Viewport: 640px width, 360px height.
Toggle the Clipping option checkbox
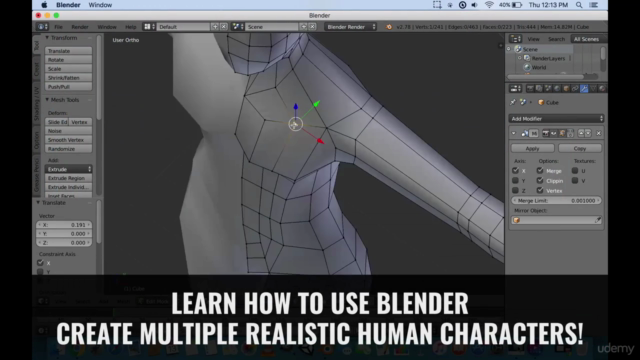coord(540,180)
